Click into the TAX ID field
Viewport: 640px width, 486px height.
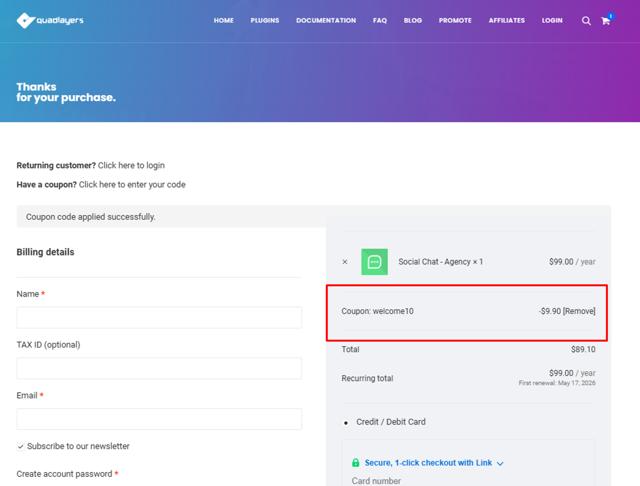click(x=159, y=368)
